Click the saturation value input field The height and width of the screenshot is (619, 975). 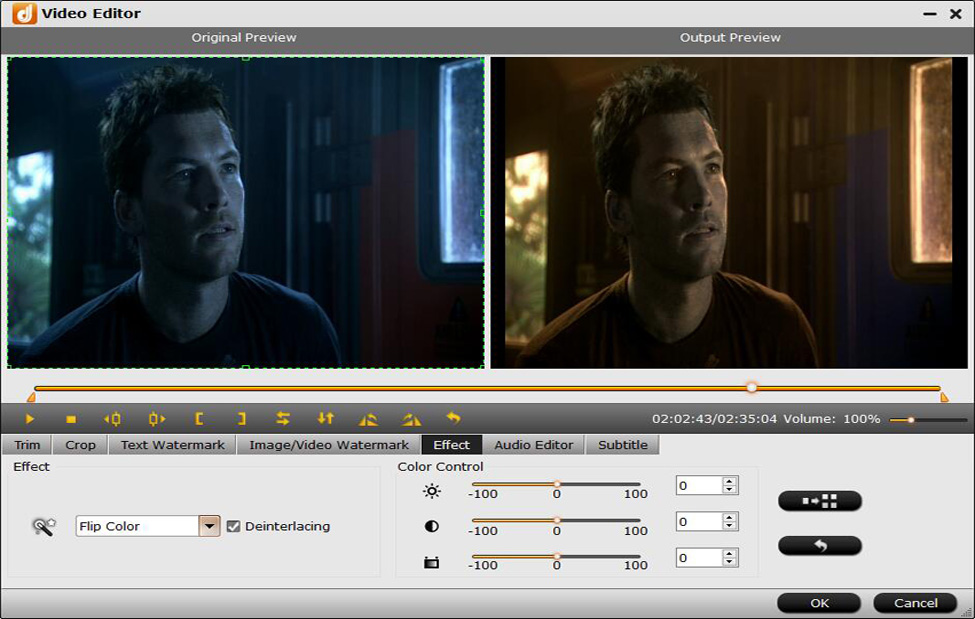(698, 558)
